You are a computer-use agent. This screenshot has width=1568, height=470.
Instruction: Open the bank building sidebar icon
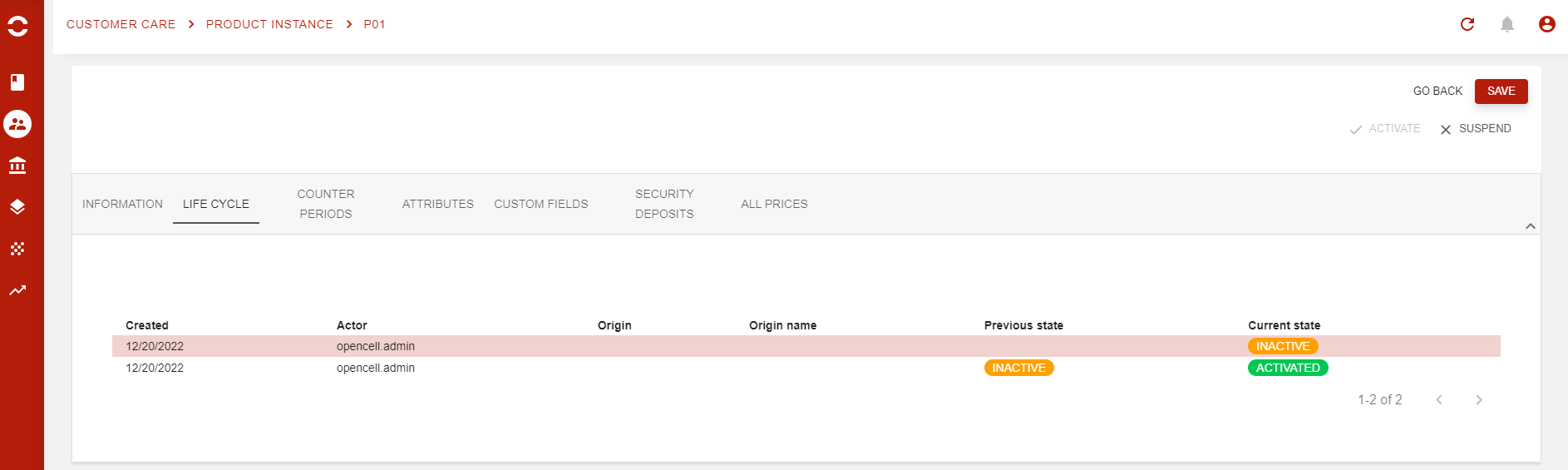click(x=17, y=166)
